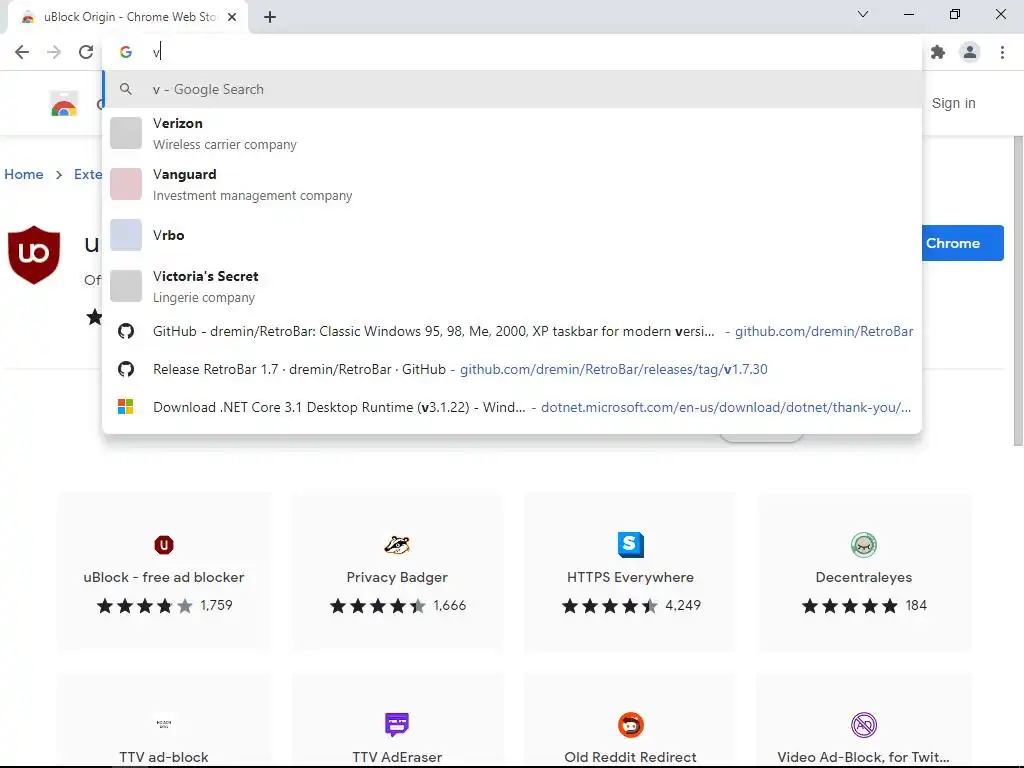The height and width of the screenshot is (768, 1024).
Task: Open the Chrome profile avatar menu
Action: click(970, 52)
